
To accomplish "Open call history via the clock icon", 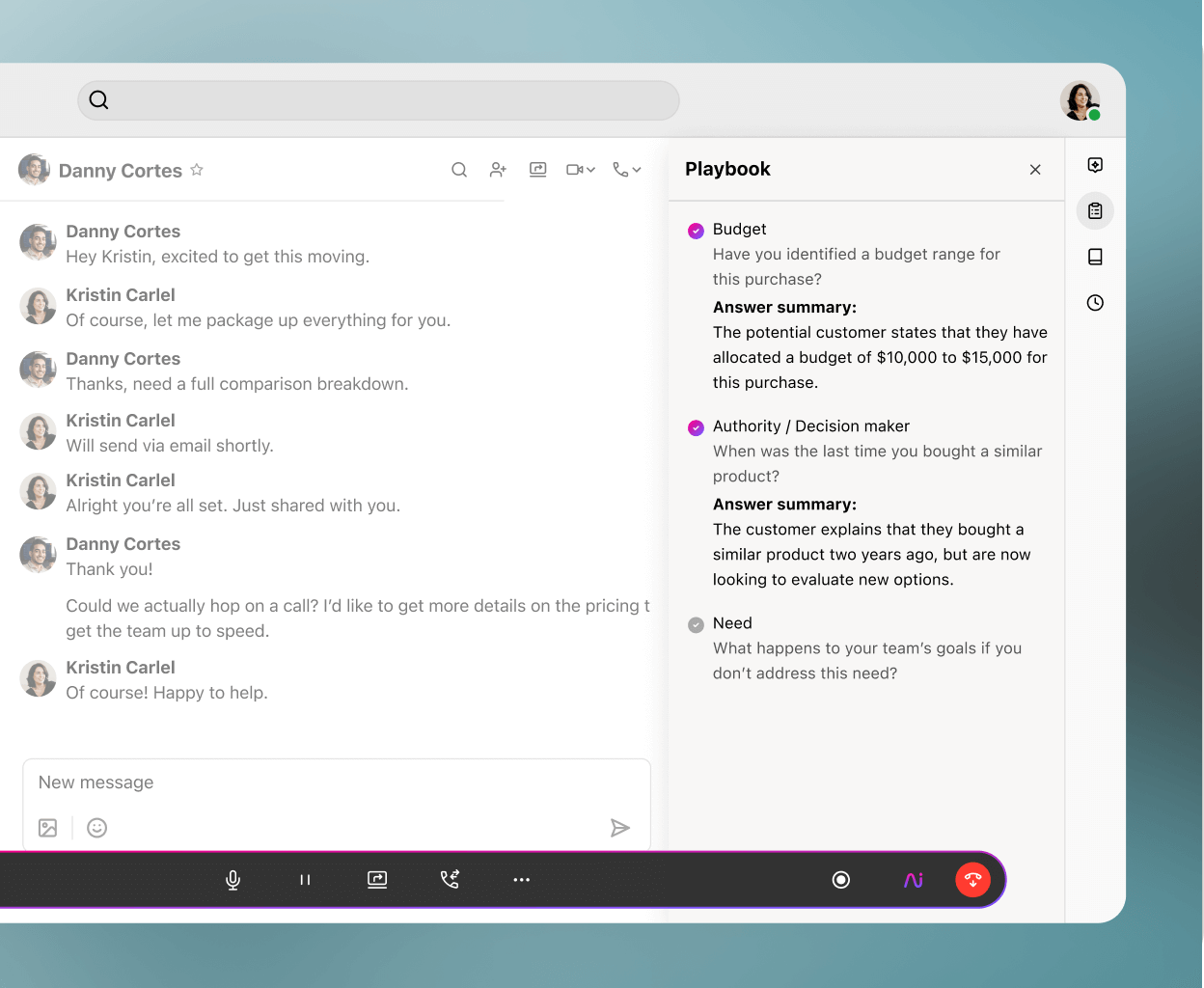I will tap(1095, 302).
